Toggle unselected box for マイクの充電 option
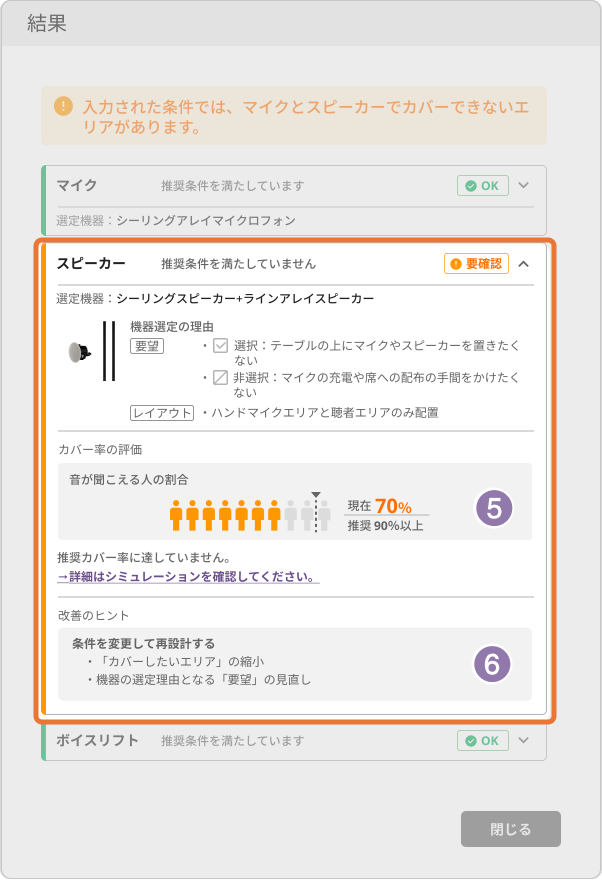602x880 pixels. point(220,378)
